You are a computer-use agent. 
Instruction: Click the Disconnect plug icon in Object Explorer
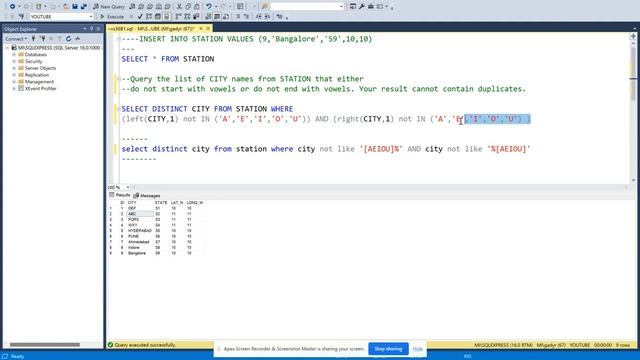click(x=42, y=39)
